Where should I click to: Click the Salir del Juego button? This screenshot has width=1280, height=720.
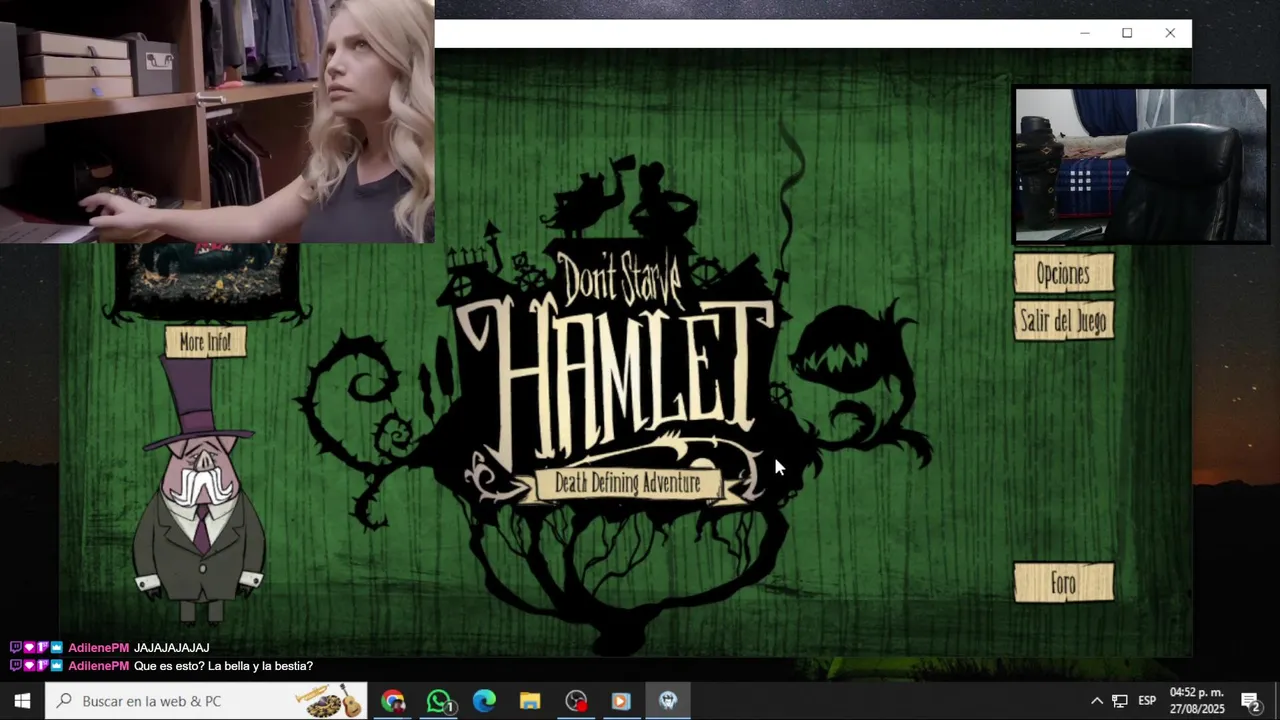(x=1063, y=322)
